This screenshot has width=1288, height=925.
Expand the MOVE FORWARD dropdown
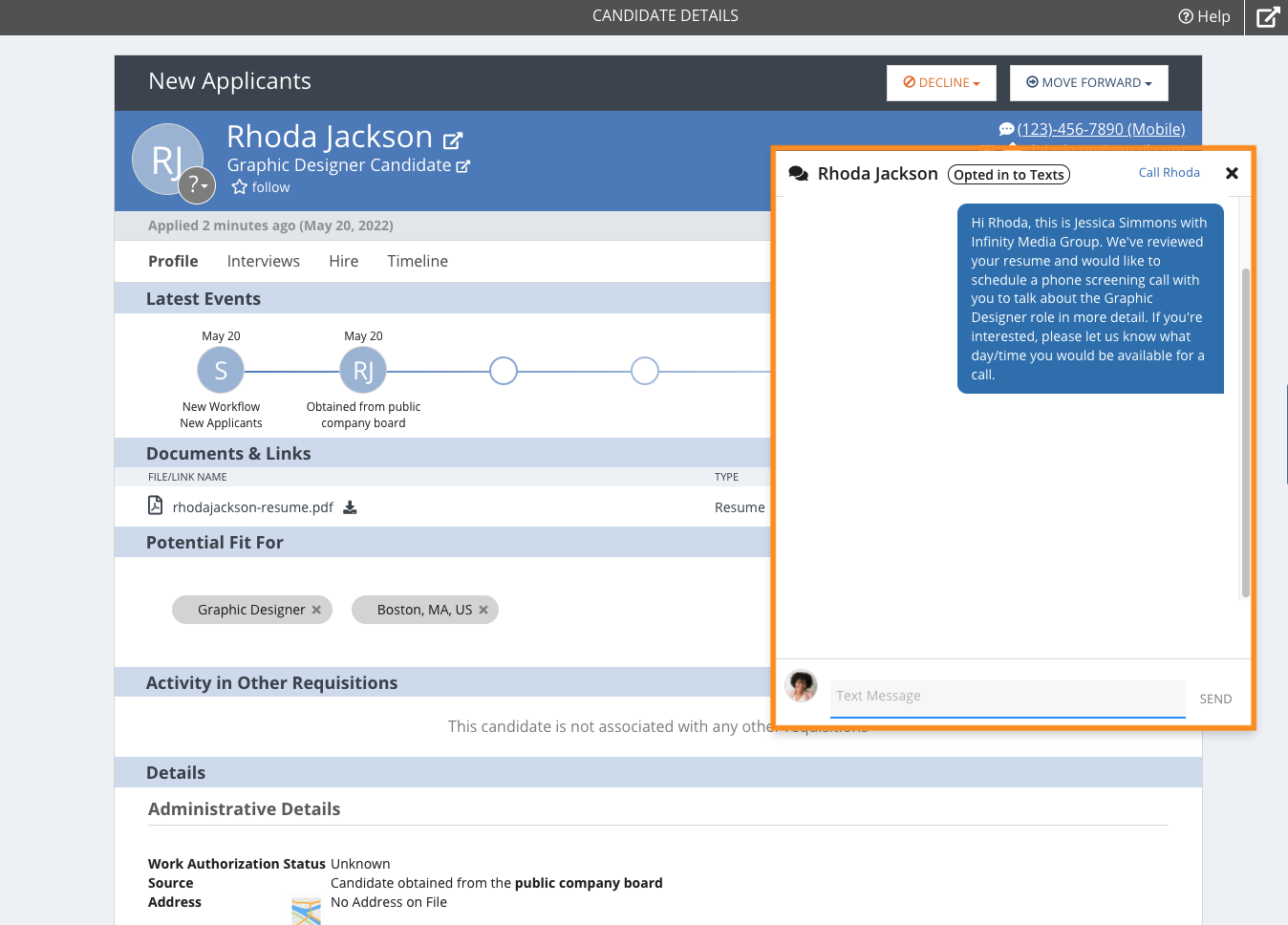(x=1088, y=83)
